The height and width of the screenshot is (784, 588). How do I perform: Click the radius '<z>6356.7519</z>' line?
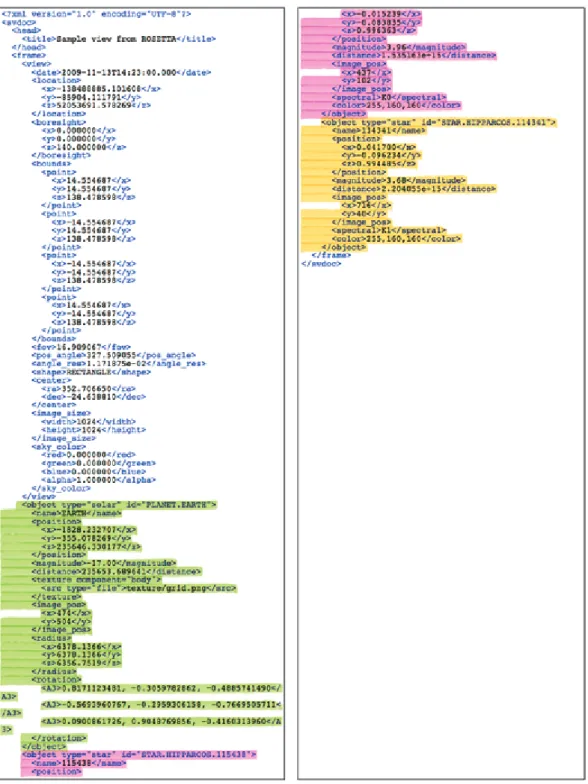click(x=81, y=663)
